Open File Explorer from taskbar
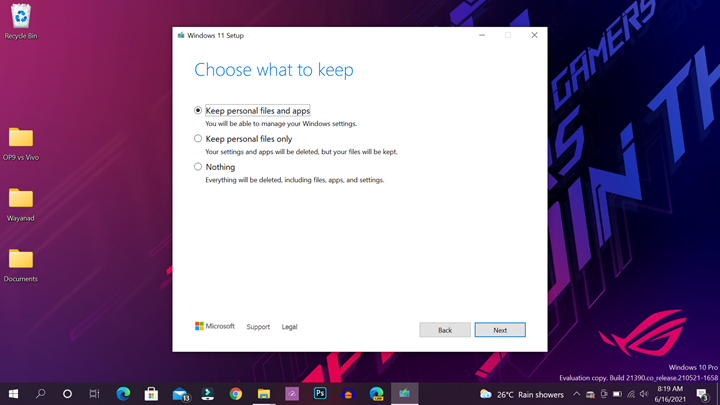The width and height of the screenshot is (720, 405). click(x=264, y=394)
